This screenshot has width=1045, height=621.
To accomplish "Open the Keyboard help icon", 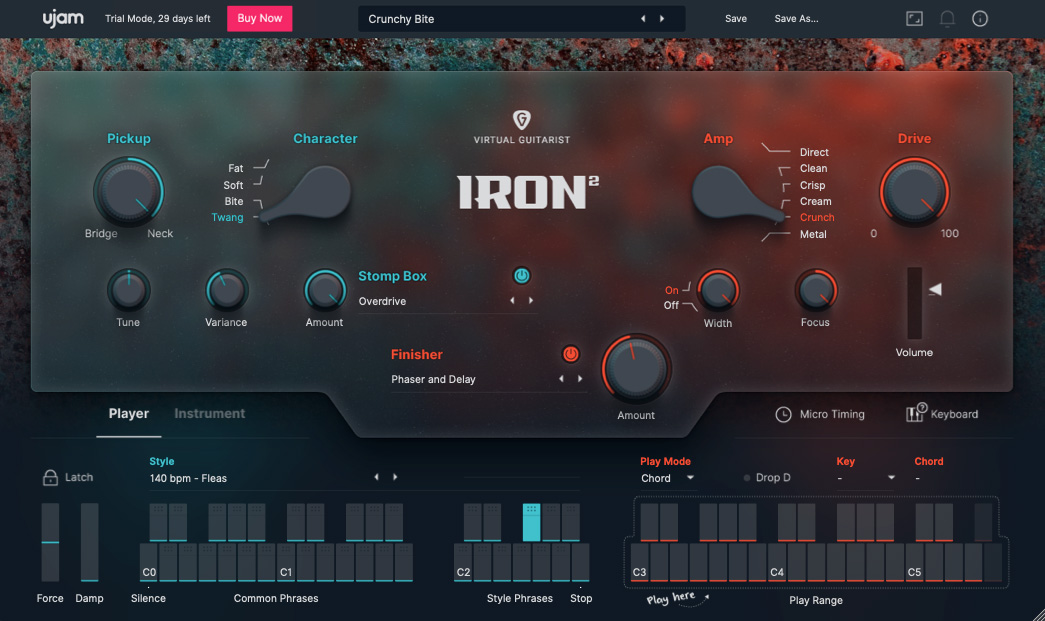I will tap(916, 413).
